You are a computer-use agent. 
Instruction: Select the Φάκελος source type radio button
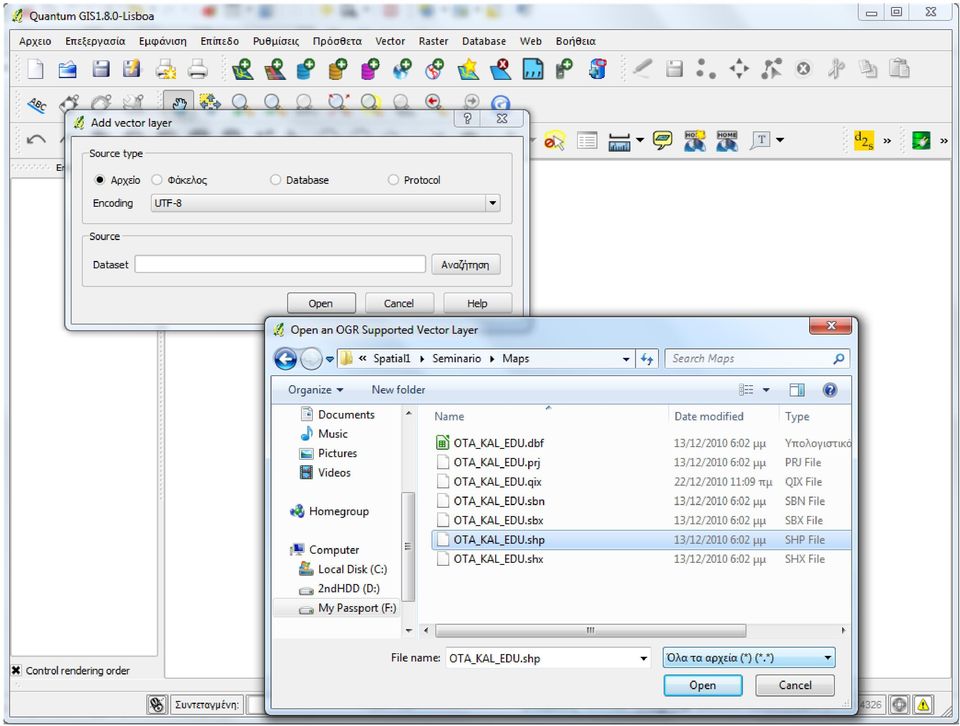click(157, 180)
